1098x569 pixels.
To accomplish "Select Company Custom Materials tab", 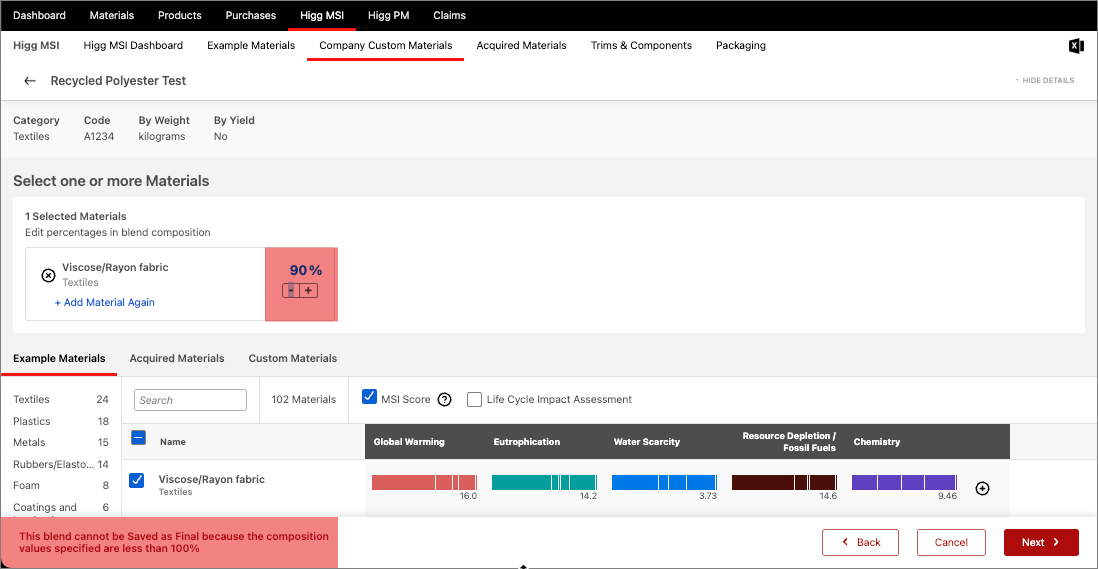I will 386,45.
